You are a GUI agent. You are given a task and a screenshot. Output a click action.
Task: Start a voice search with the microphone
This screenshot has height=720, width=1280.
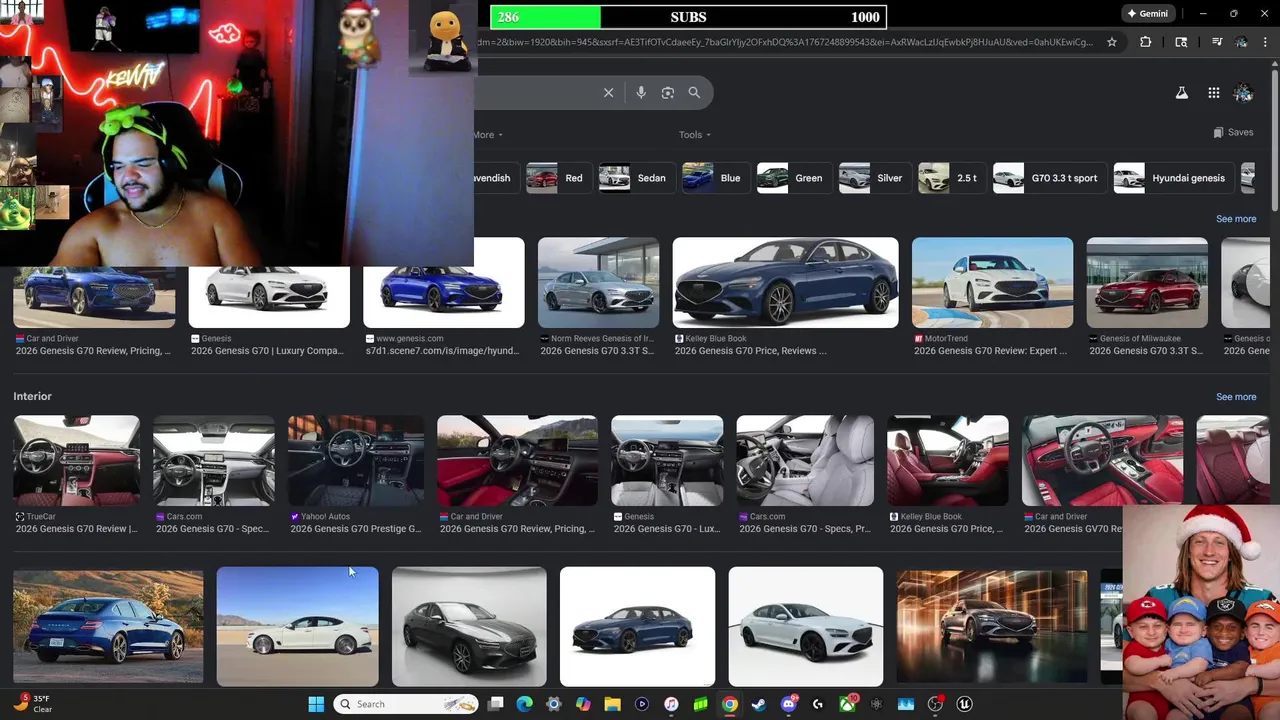coord(641,92)
